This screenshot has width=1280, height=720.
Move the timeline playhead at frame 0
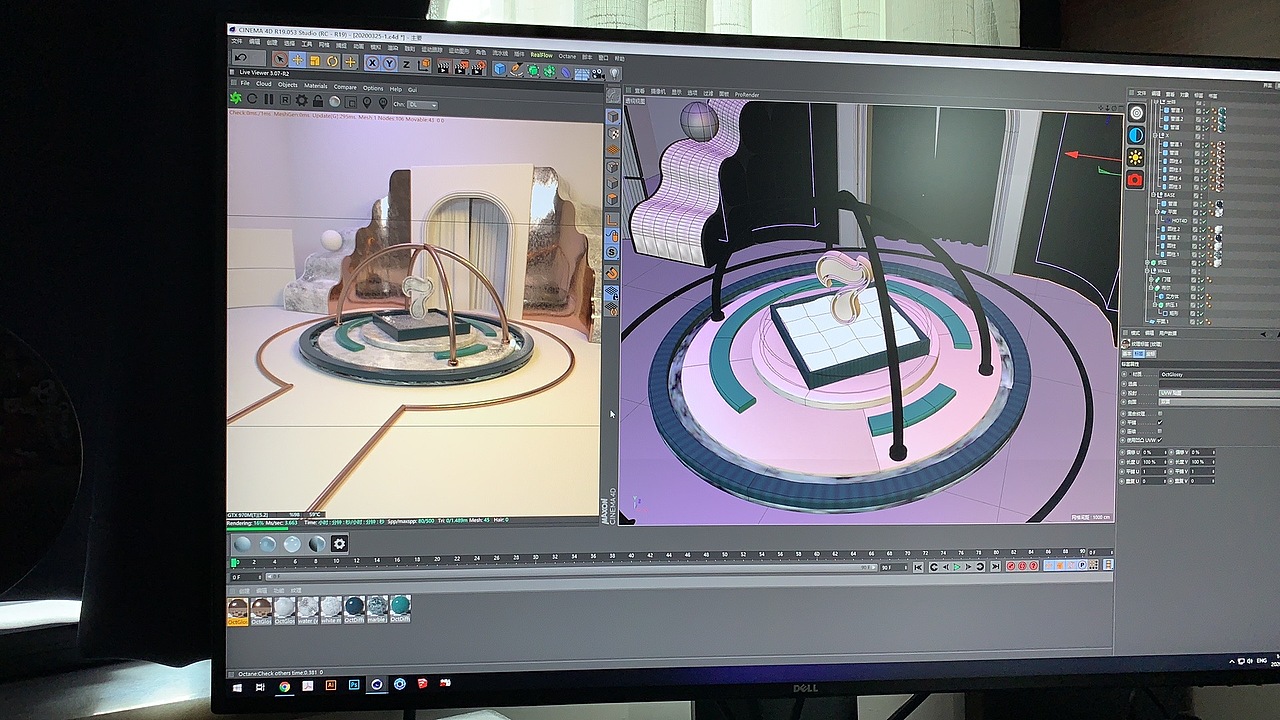[235, 563]
